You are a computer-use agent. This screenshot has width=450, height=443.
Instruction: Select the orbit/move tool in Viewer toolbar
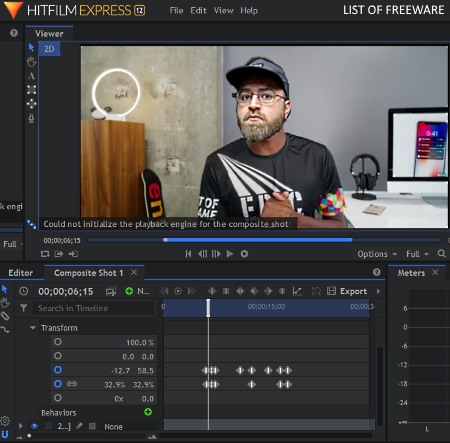point(32,104)
